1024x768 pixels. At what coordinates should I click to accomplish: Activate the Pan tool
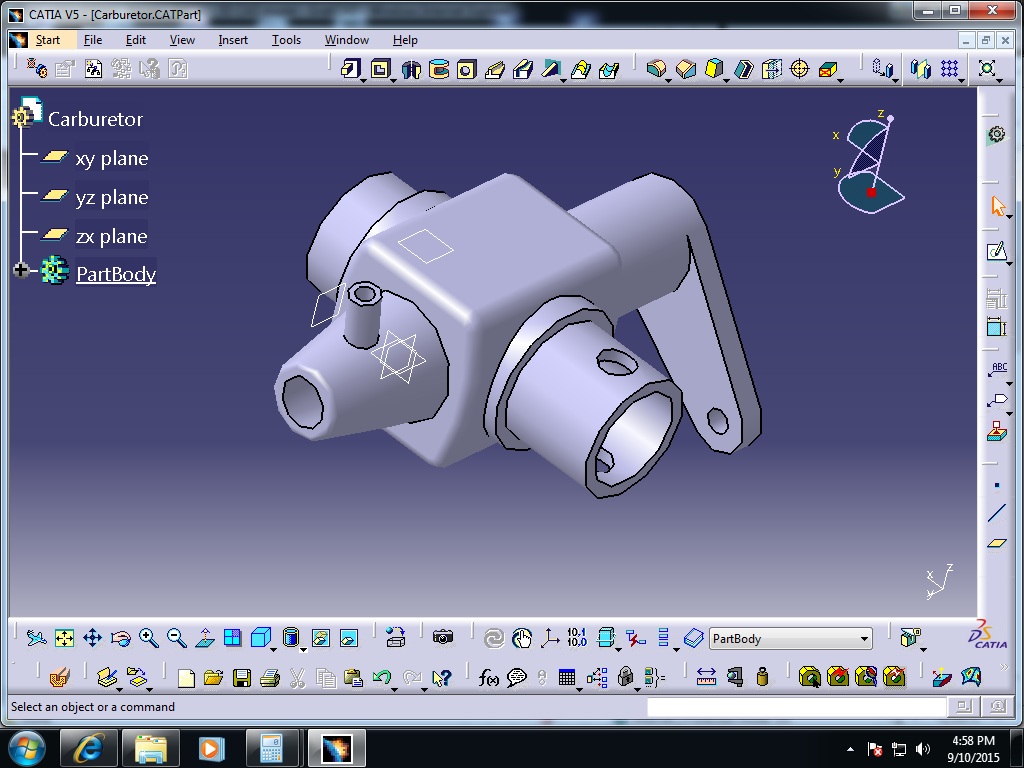92,638
